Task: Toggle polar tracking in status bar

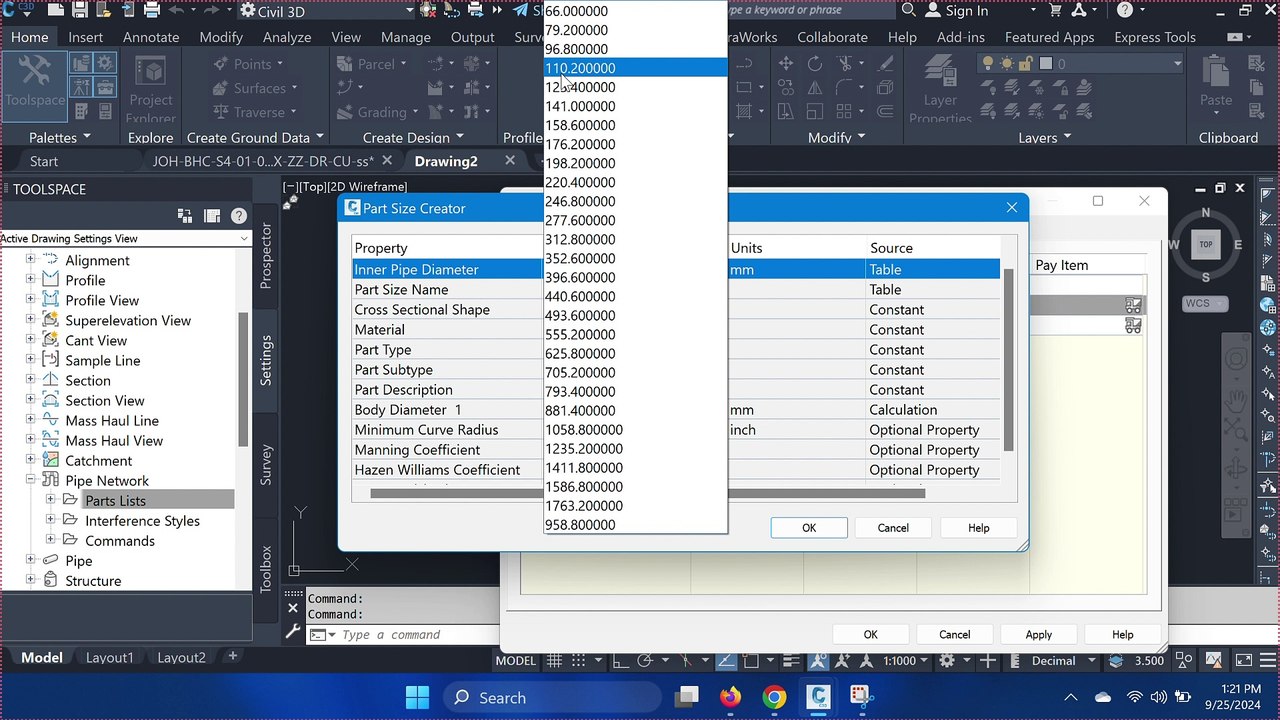Action: tap(646, 661)
